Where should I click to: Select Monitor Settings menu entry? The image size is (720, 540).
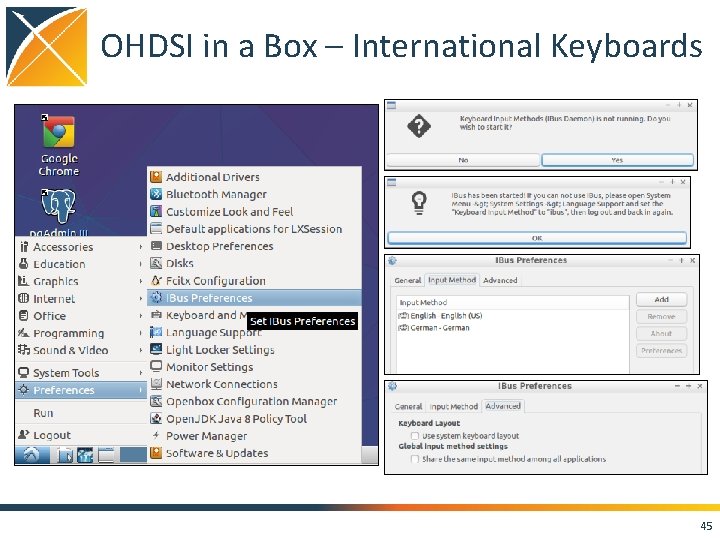[254, 367]
